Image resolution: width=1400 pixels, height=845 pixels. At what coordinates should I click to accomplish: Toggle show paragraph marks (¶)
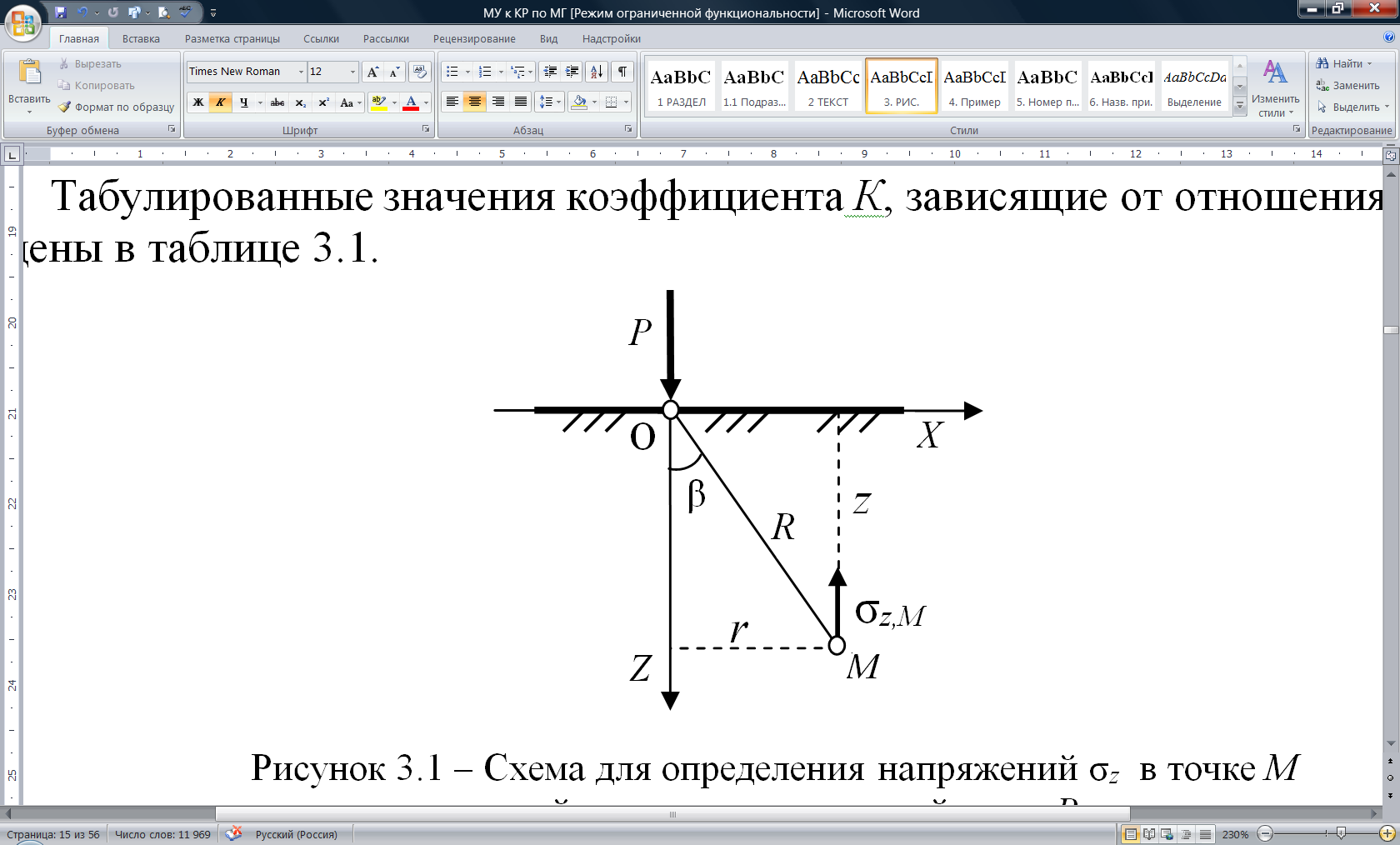coord(622,72)
